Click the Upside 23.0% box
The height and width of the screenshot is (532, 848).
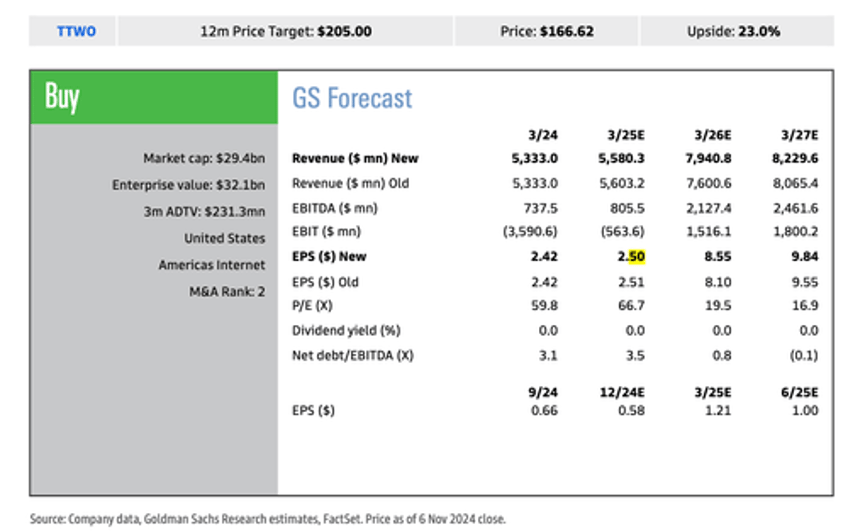[x=733, y=31]
